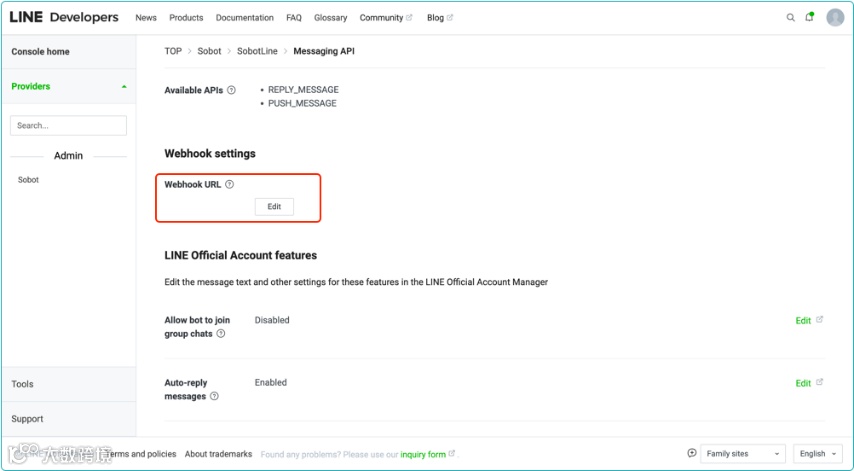Click external link icon beside Auto-reply Edit
Image resolution: width=854 pixels, height=471 pixels.
[820, 382]
